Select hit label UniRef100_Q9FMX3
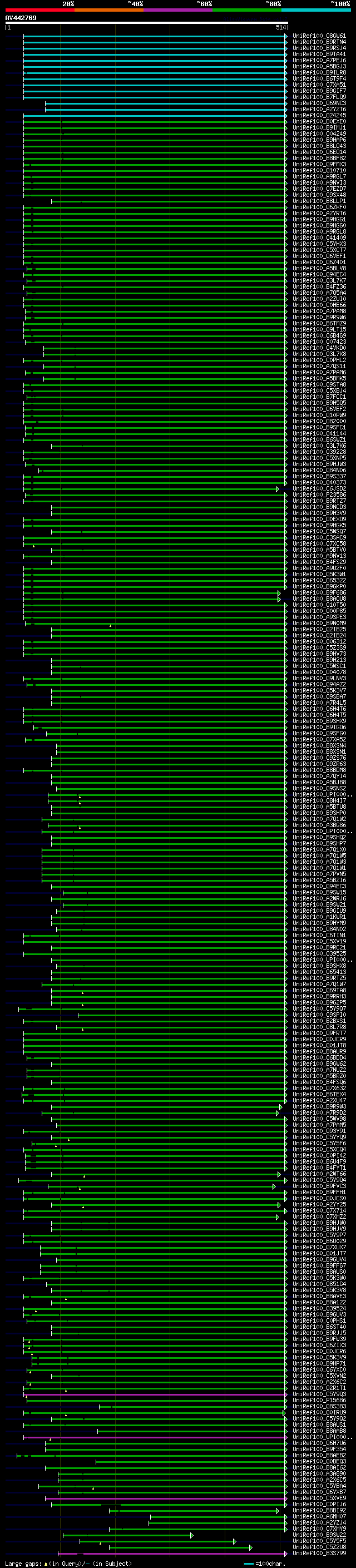Screen dimensions: 356x1568 point(319,164)
